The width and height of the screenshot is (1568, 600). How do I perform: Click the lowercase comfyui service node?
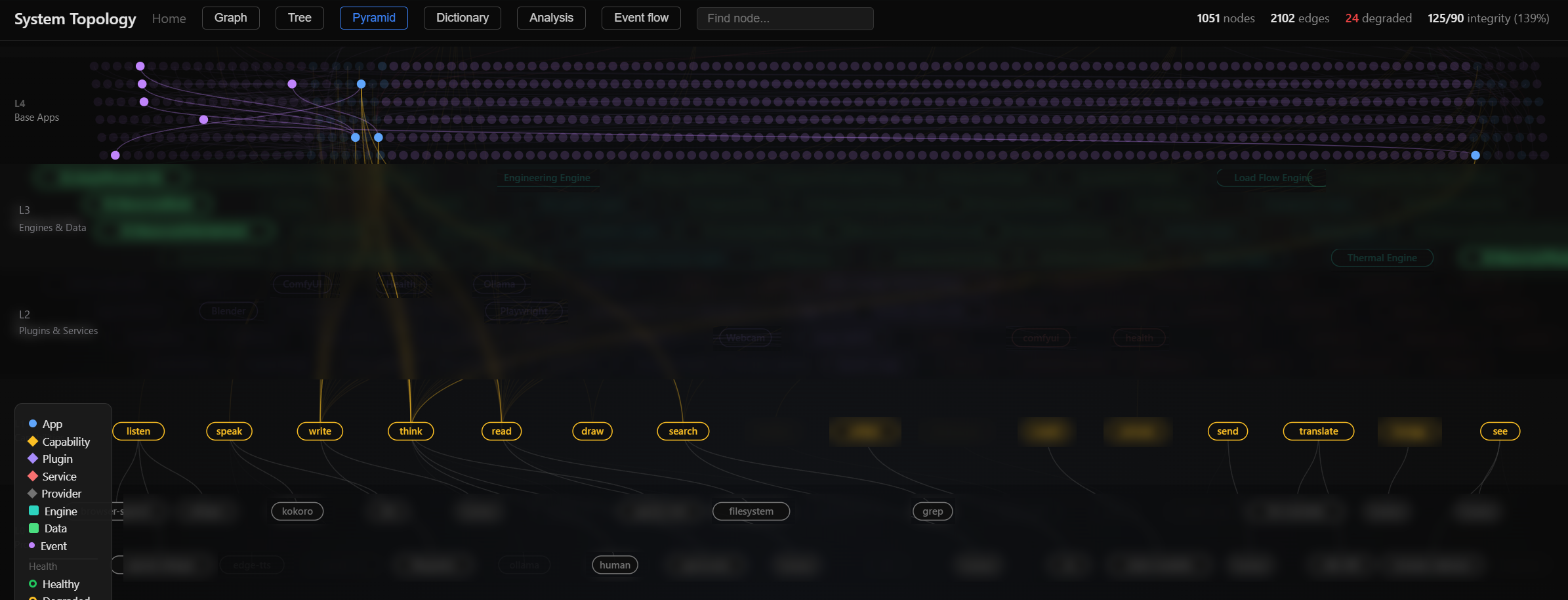click(x=1041, y=338)
